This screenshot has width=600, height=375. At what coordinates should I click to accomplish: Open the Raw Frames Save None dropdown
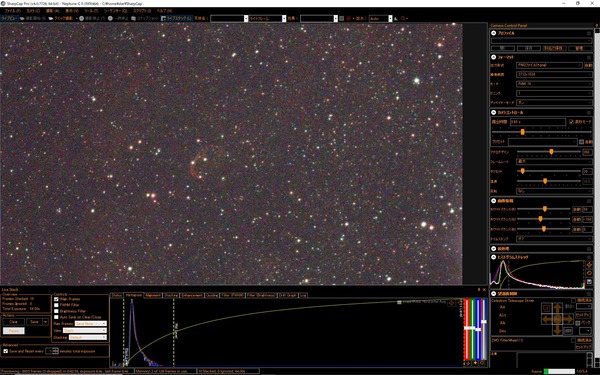[x=91, y=324]
